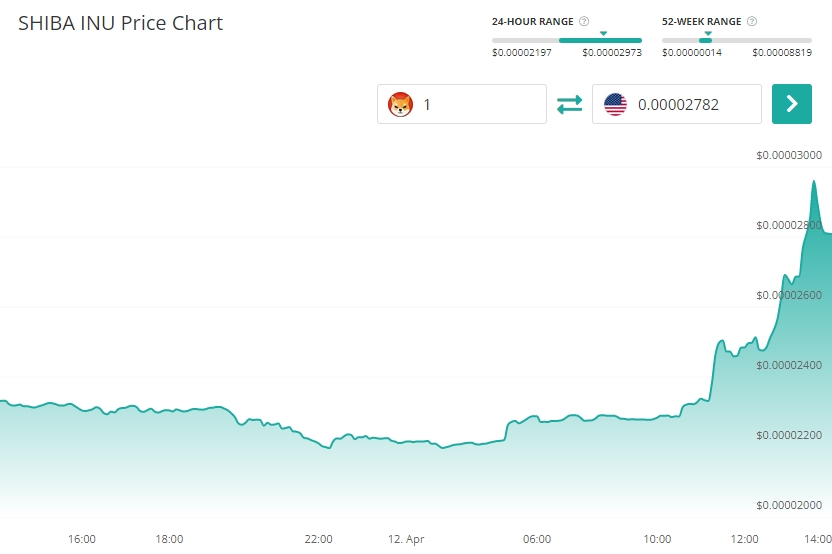Click the US flag currency icon

(615, 104)
